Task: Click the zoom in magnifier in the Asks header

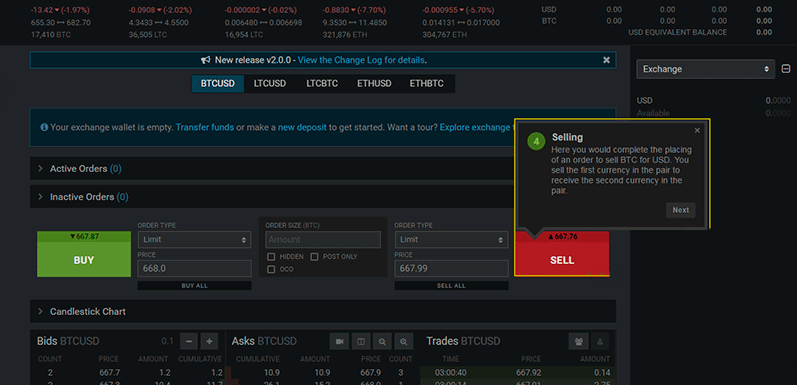Action: coord(404,341)
